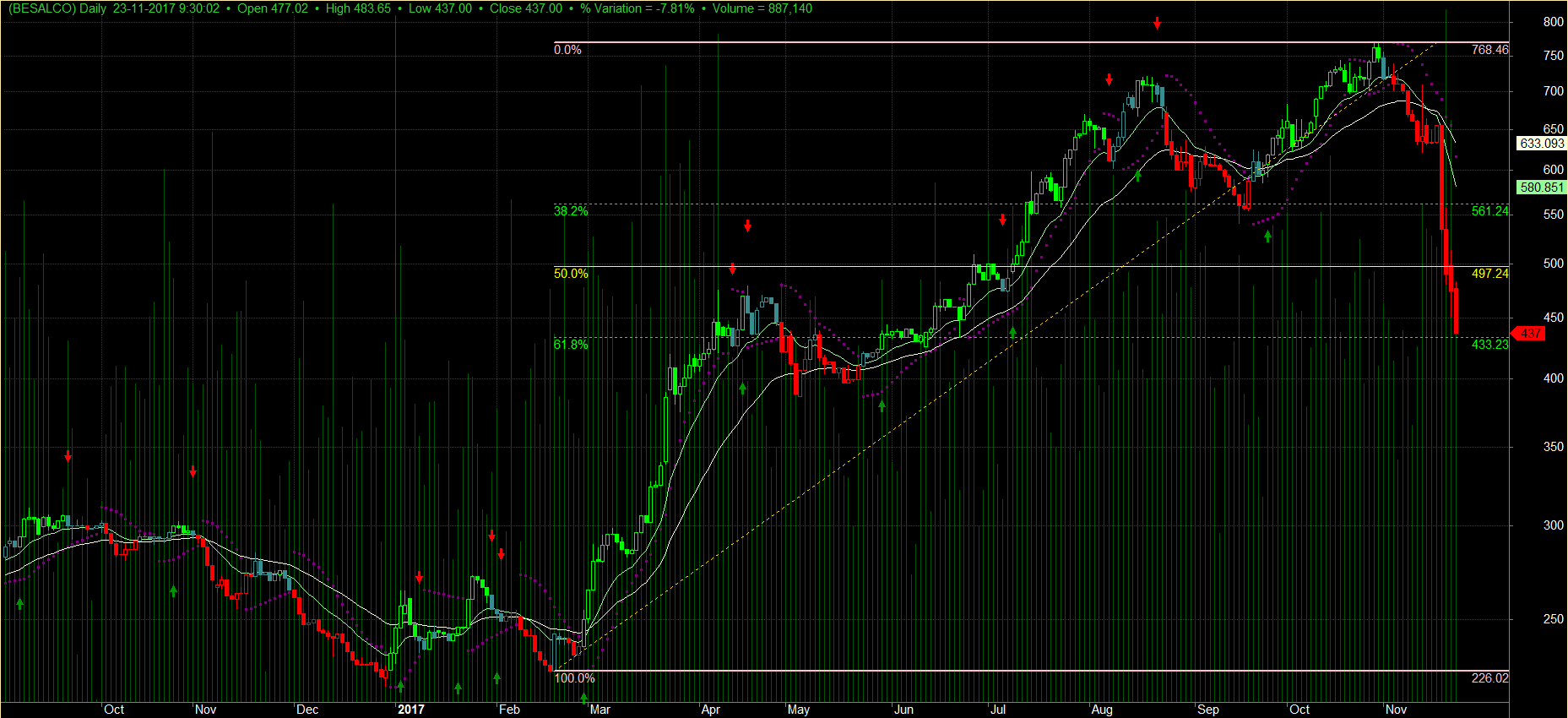Click the 650 price axis label

[1553, 129]
